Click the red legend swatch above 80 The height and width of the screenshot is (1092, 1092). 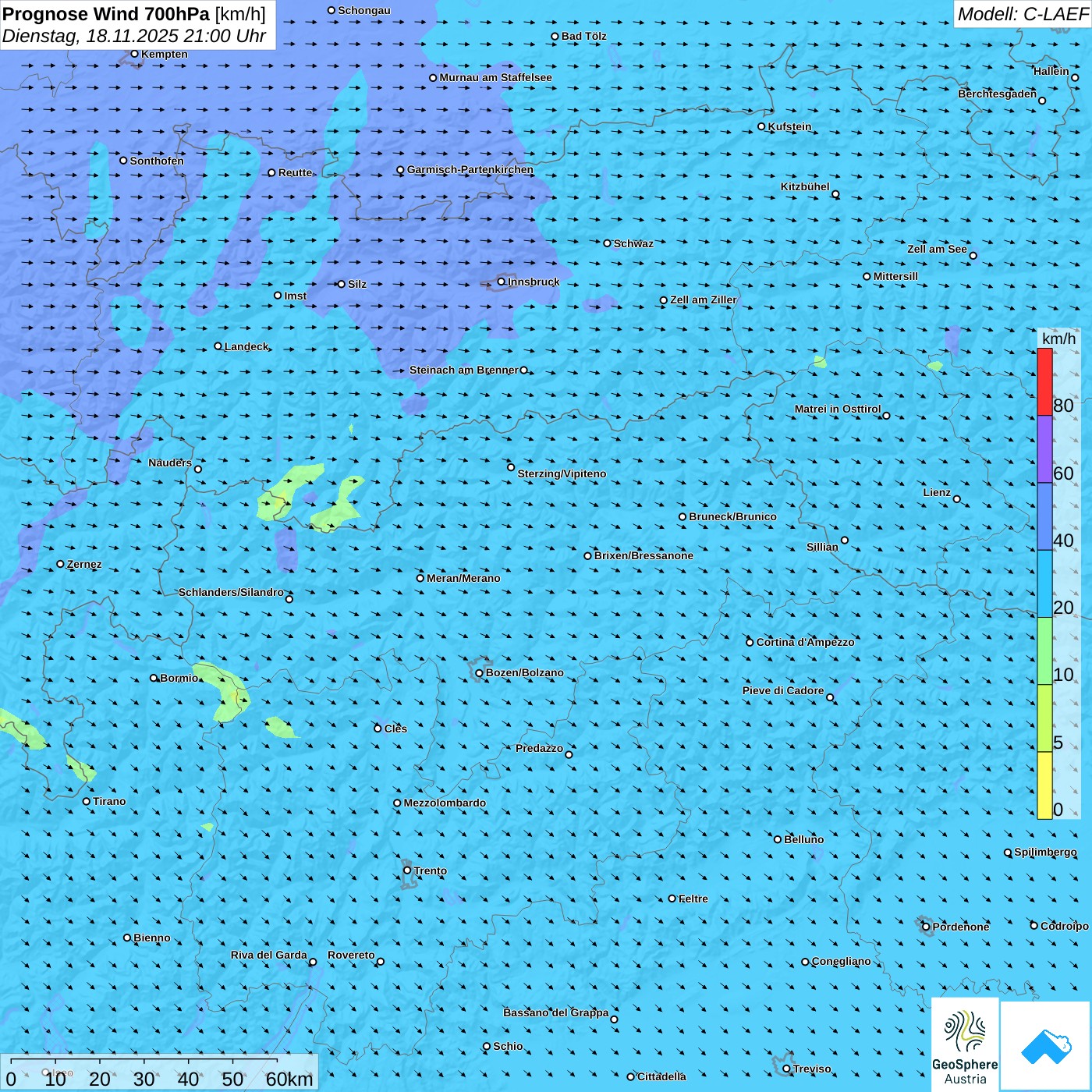coord(1044,382)
